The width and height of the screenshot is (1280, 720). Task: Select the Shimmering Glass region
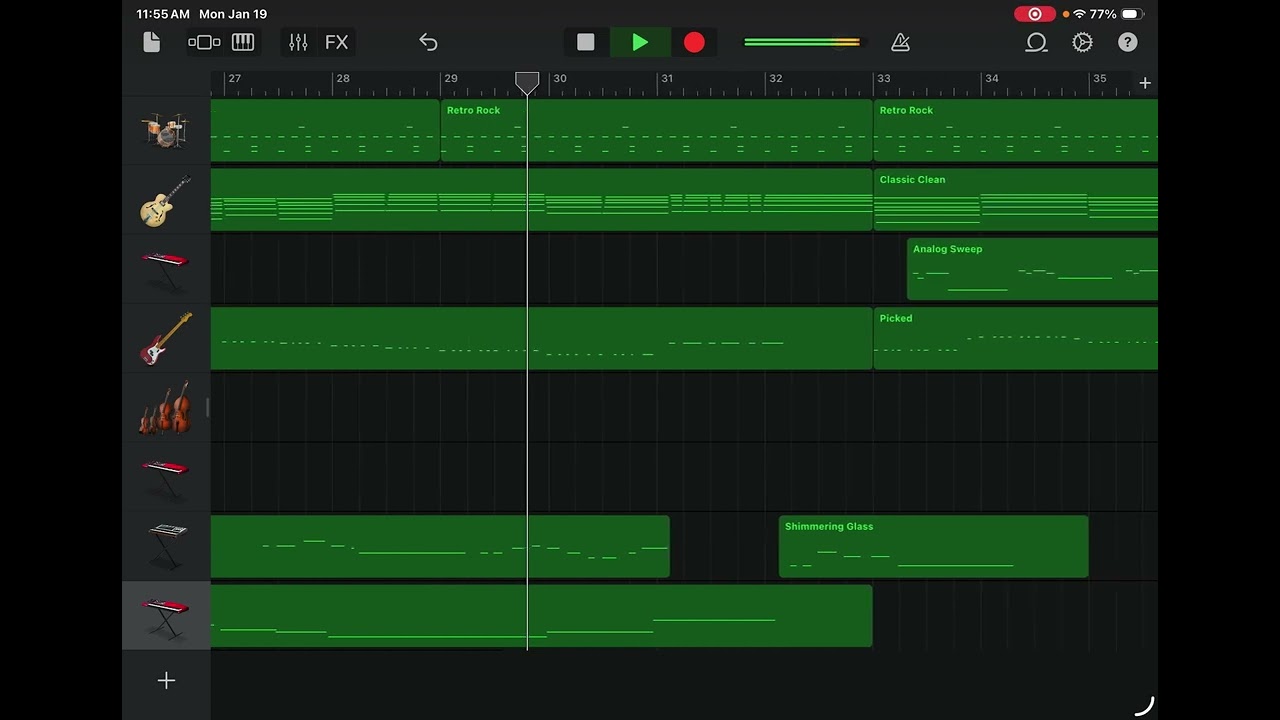coord(933,546)
